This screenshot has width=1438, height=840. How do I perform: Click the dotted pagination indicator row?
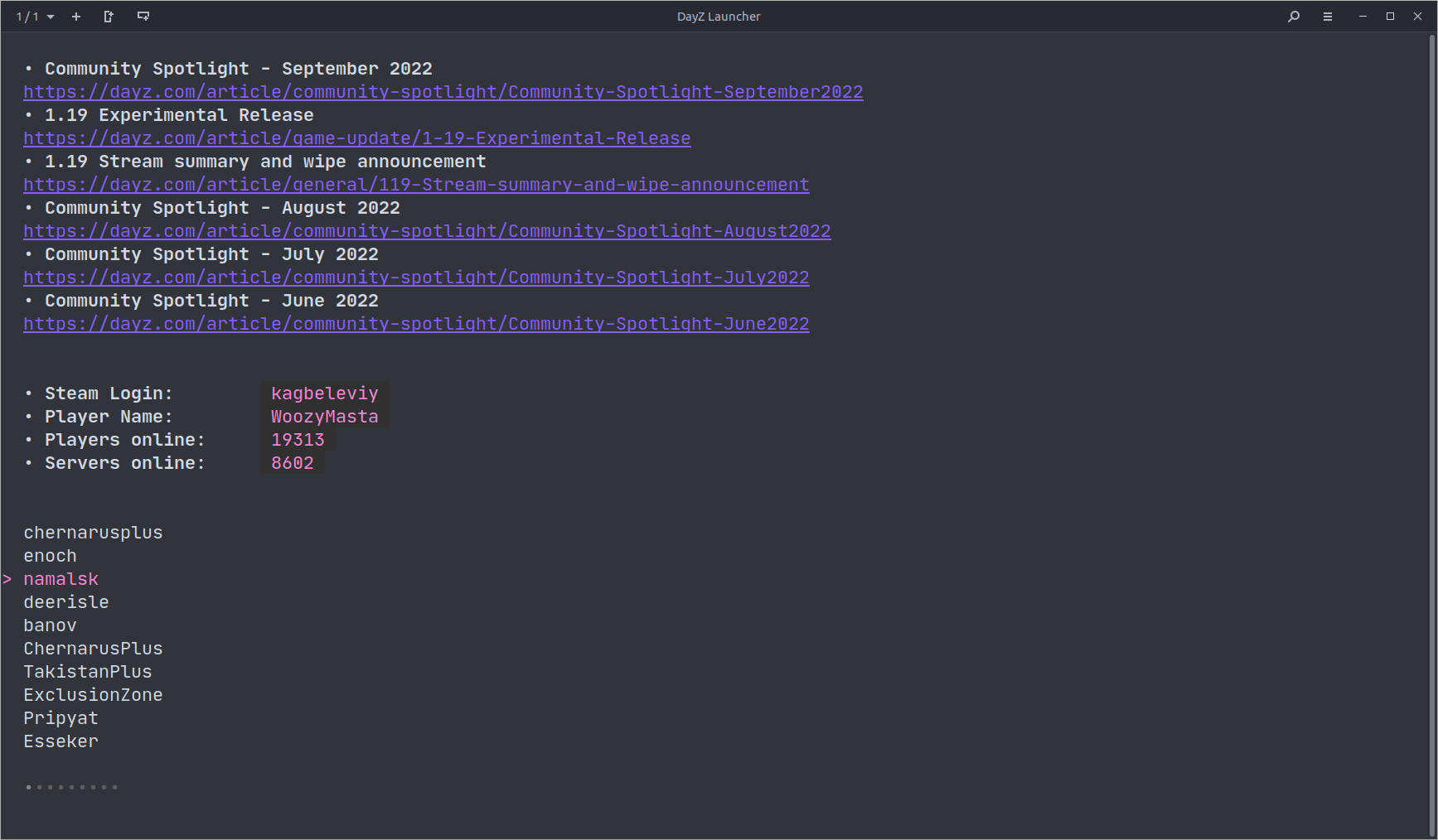[71, 787]
